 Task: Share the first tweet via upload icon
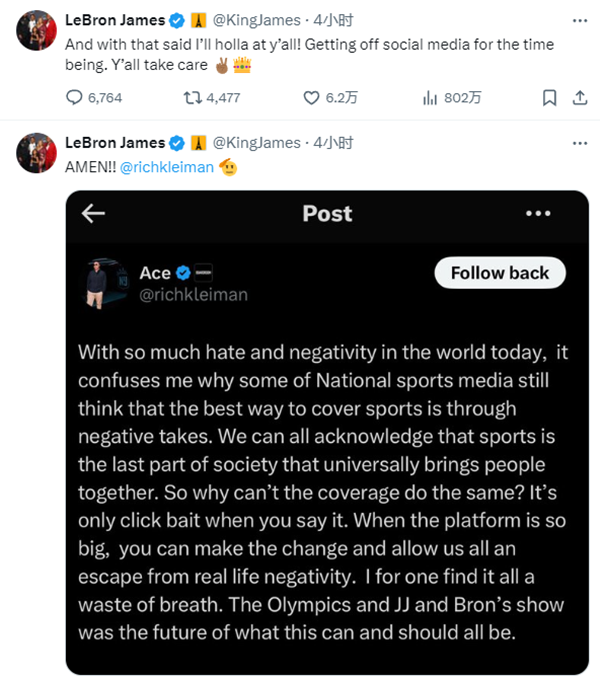tap(580, 98)
